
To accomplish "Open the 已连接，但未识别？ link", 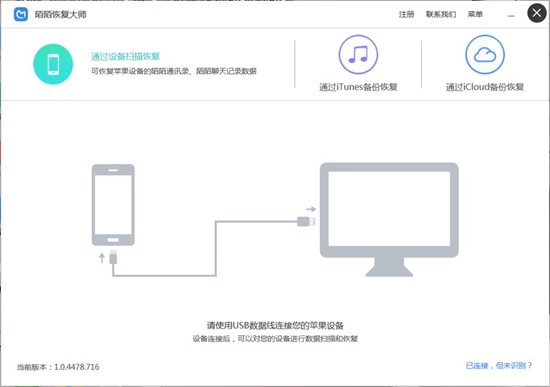I will click(x=499, y=366).
